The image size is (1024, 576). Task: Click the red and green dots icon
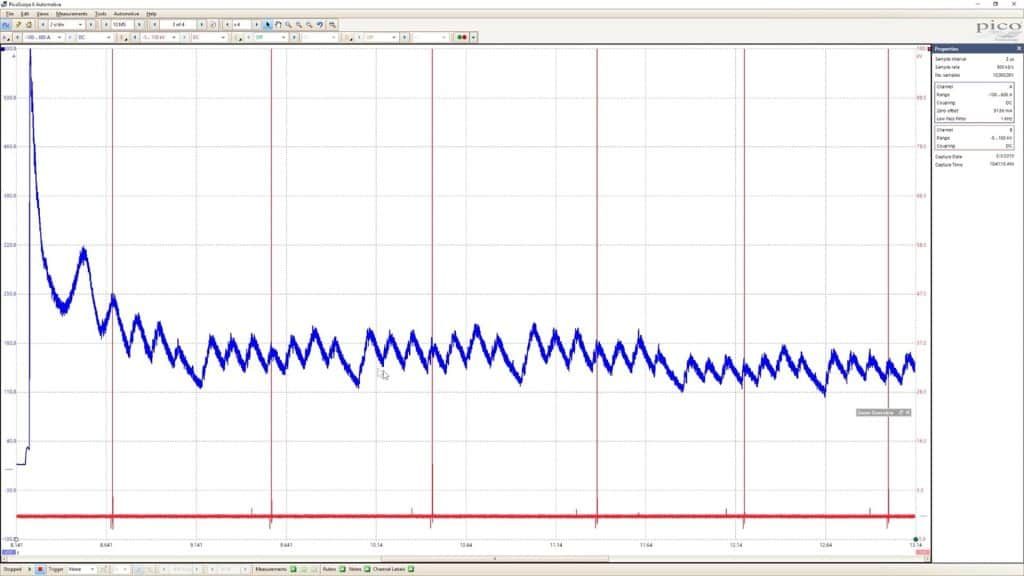[462, 37]
